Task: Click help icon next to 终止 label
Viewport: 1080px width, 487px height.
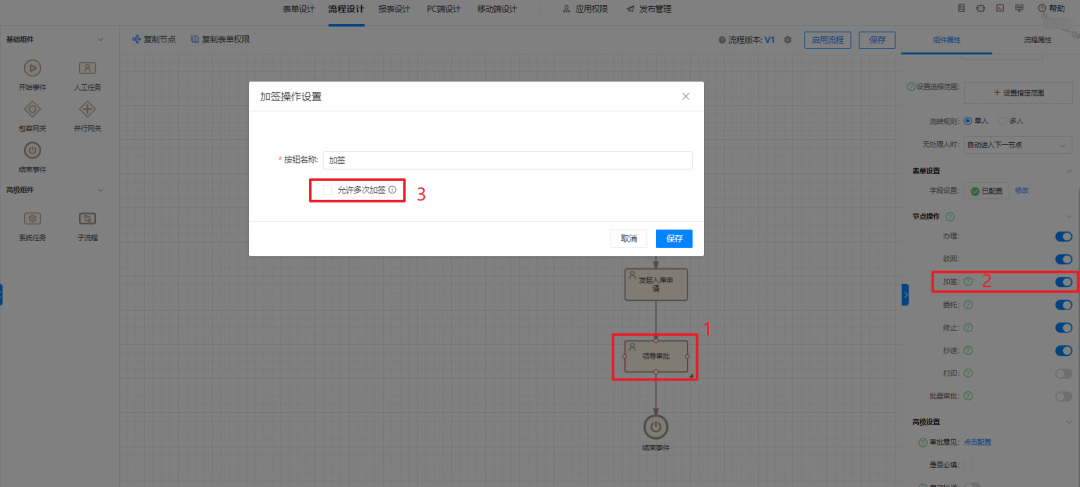Action: [968, 327]
